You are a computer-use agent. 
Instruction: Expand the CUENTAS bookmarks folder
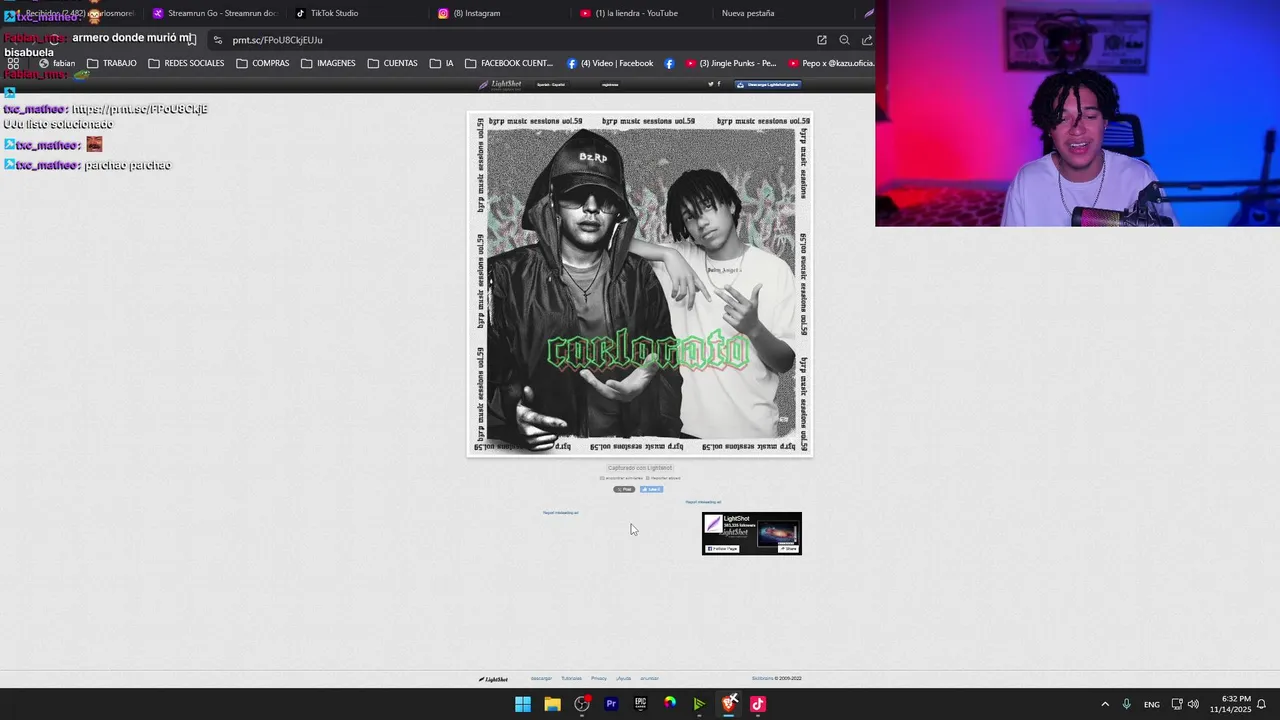[393, 63]
